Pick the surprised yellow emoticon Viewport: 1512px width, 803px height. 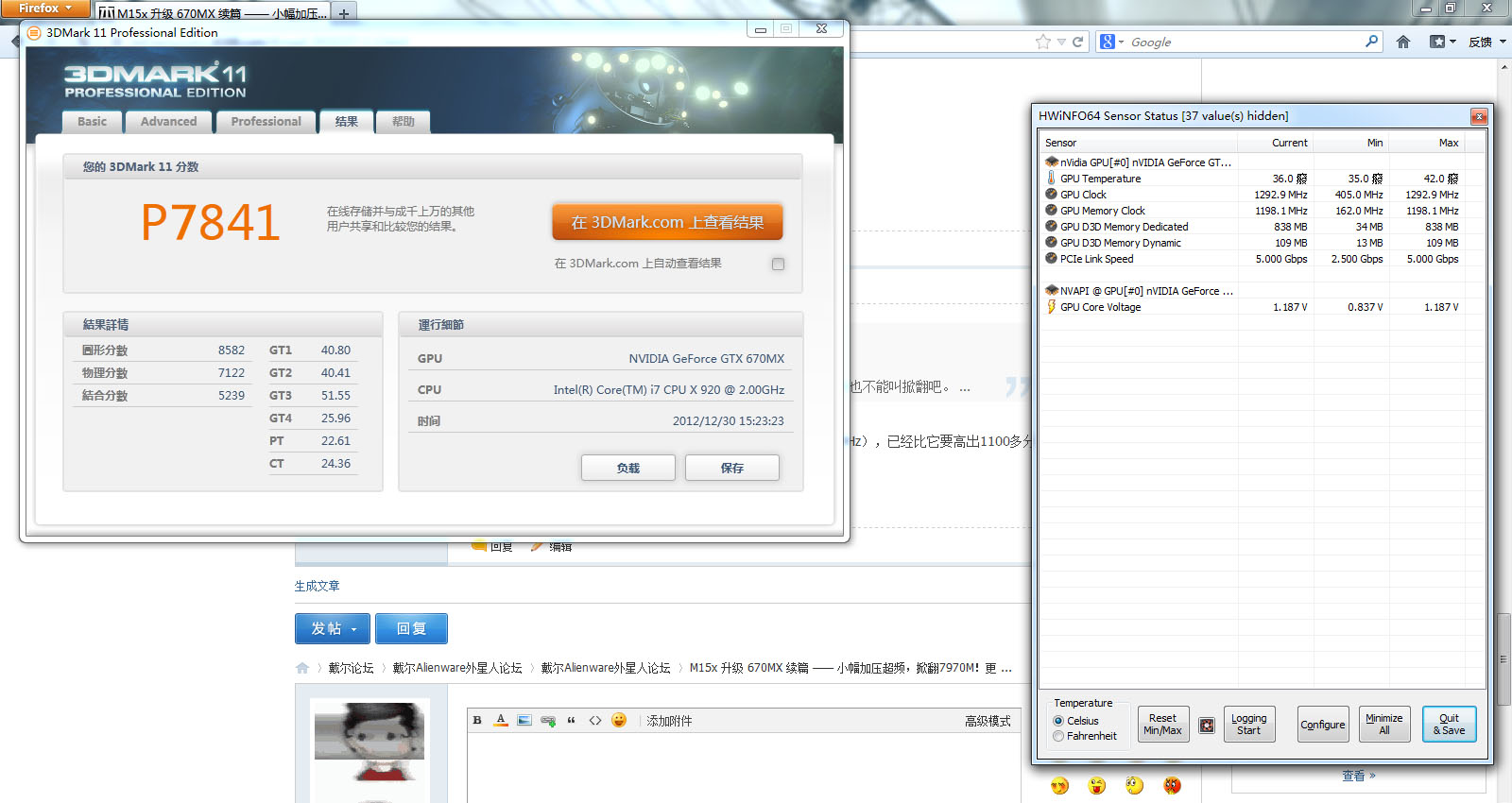[x=1135, y=785]
